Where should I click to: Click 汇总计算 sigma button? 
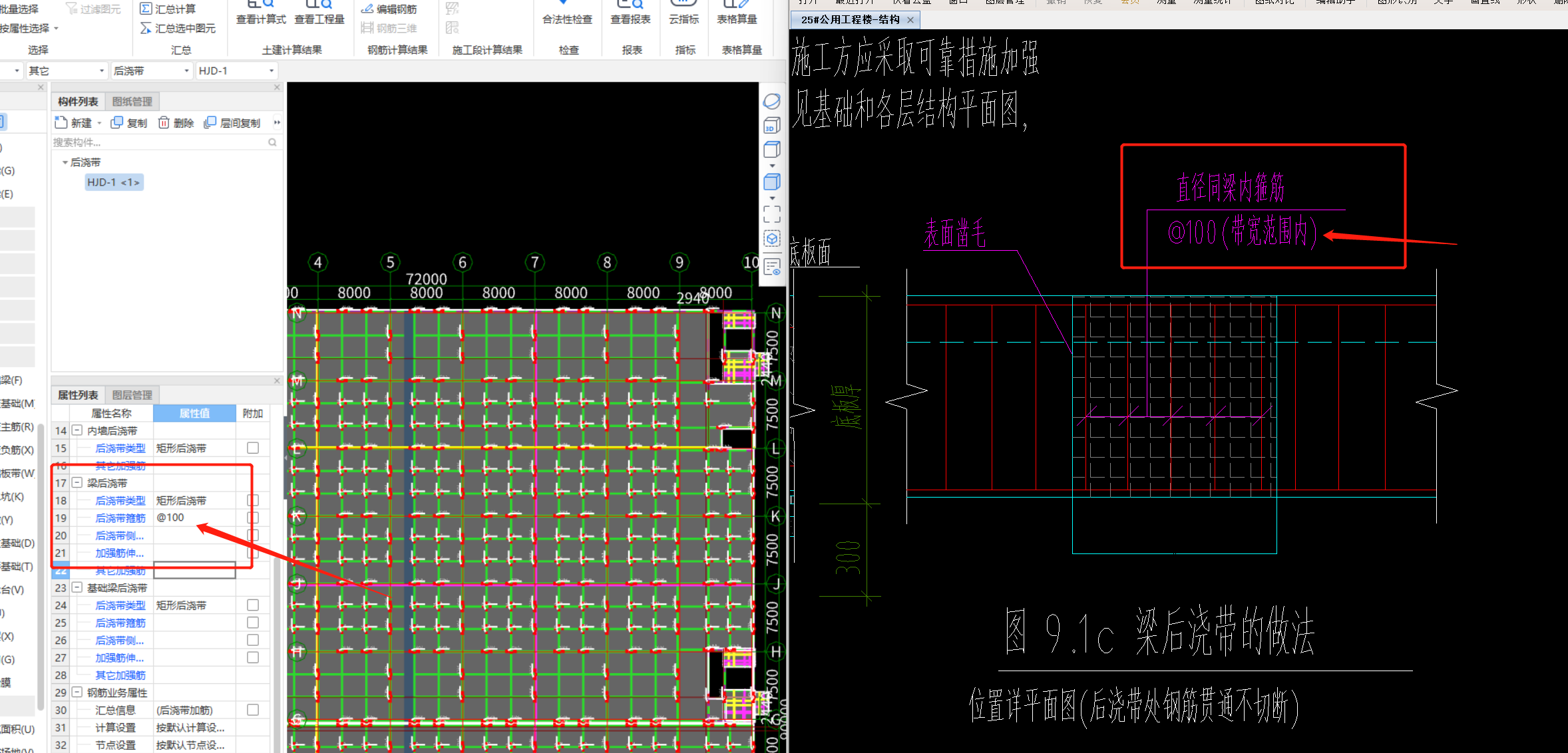point(168,9)
